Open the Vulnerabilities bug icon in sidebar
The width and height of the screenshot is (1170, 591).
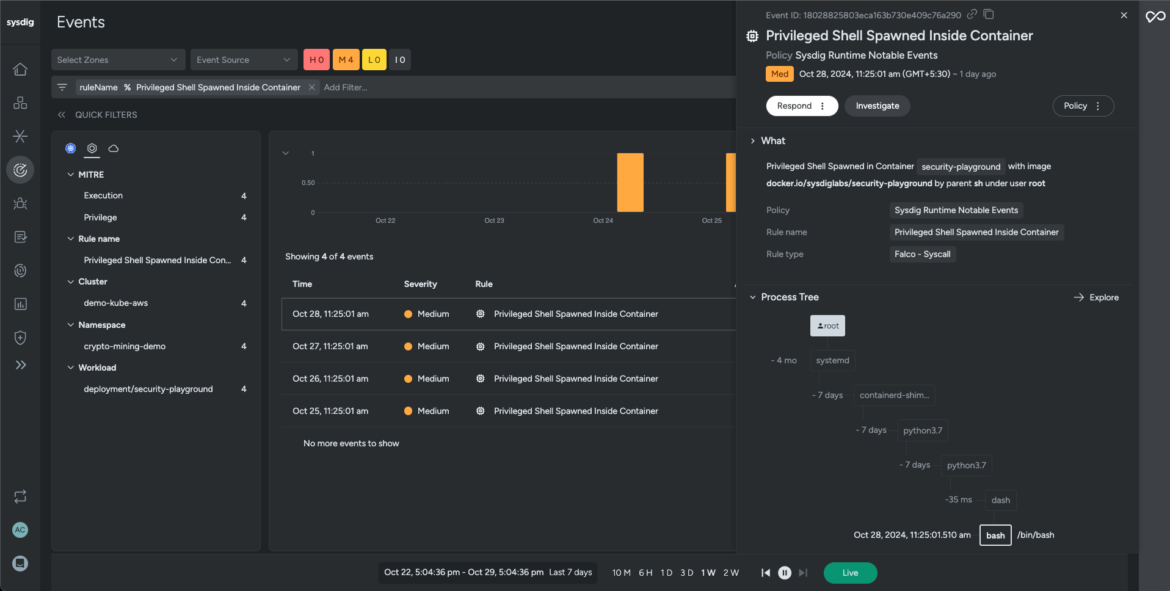click(20, 203)
